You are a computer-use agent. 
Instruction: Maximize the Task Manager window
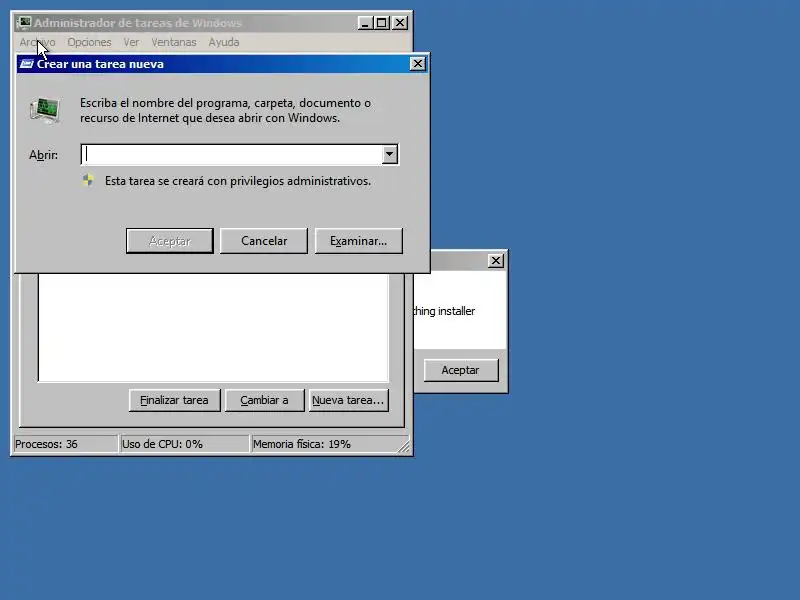[x=382, y=23]
